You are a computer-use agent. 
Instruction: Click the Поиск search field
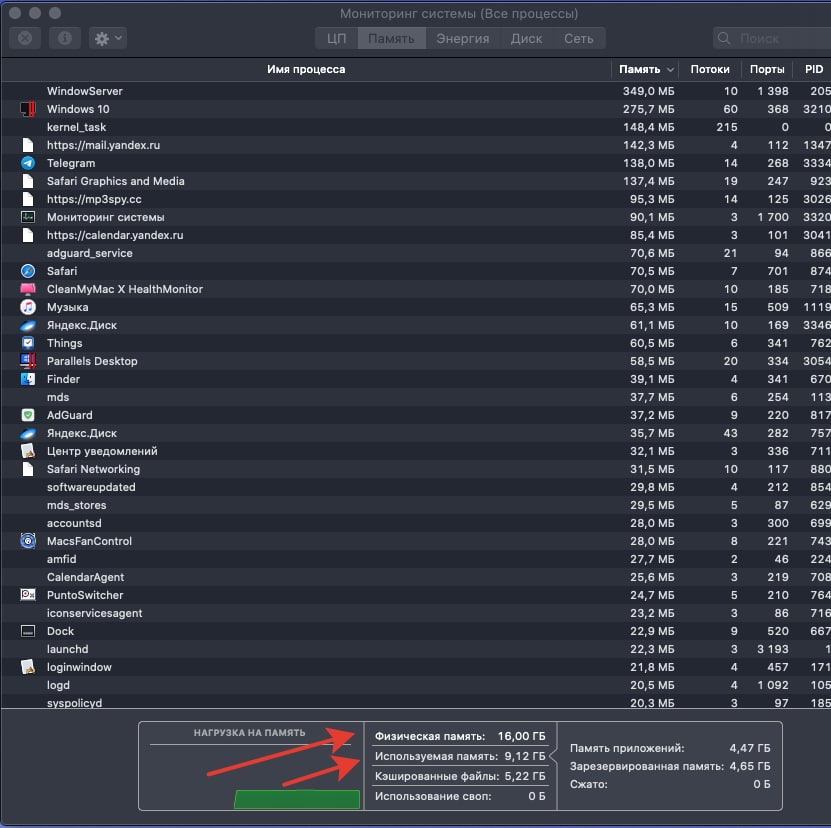[773, 39]
